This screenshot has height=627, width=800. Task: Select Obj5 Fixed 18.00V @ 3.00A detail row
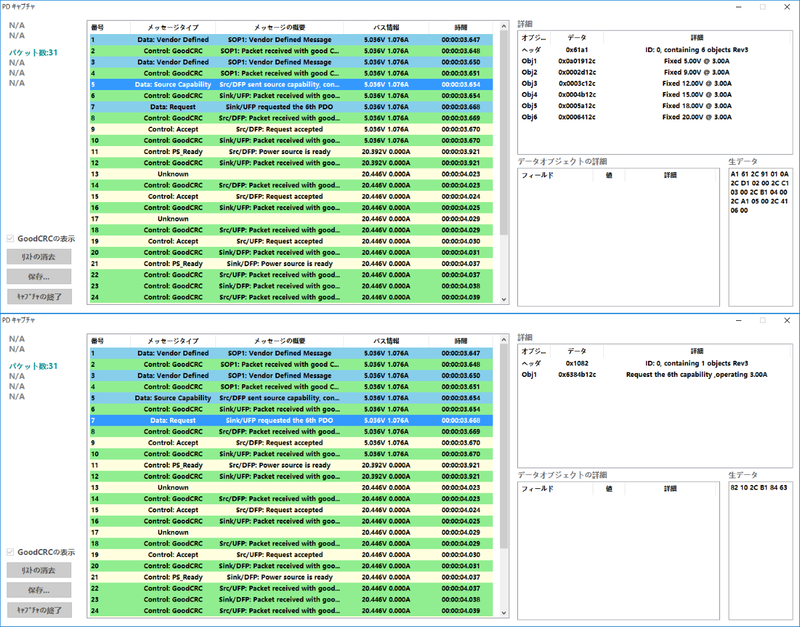(x=655, y=106)
